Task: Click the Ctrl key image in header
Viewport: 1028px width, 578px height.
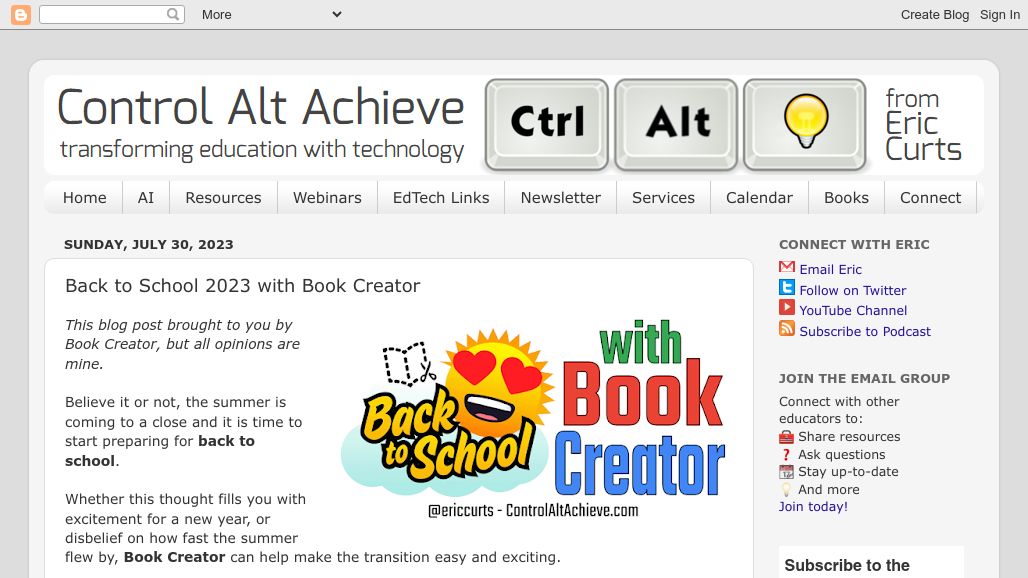Action: (x=547, y=125)
